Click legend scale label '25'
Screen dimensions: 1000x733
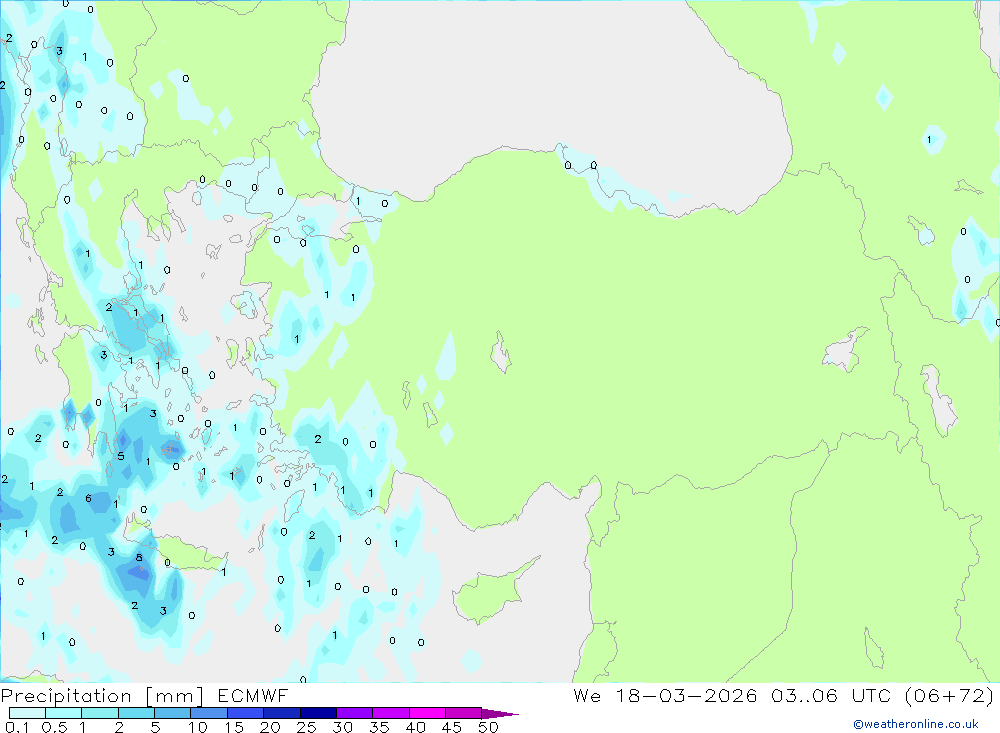pos(306,727)
